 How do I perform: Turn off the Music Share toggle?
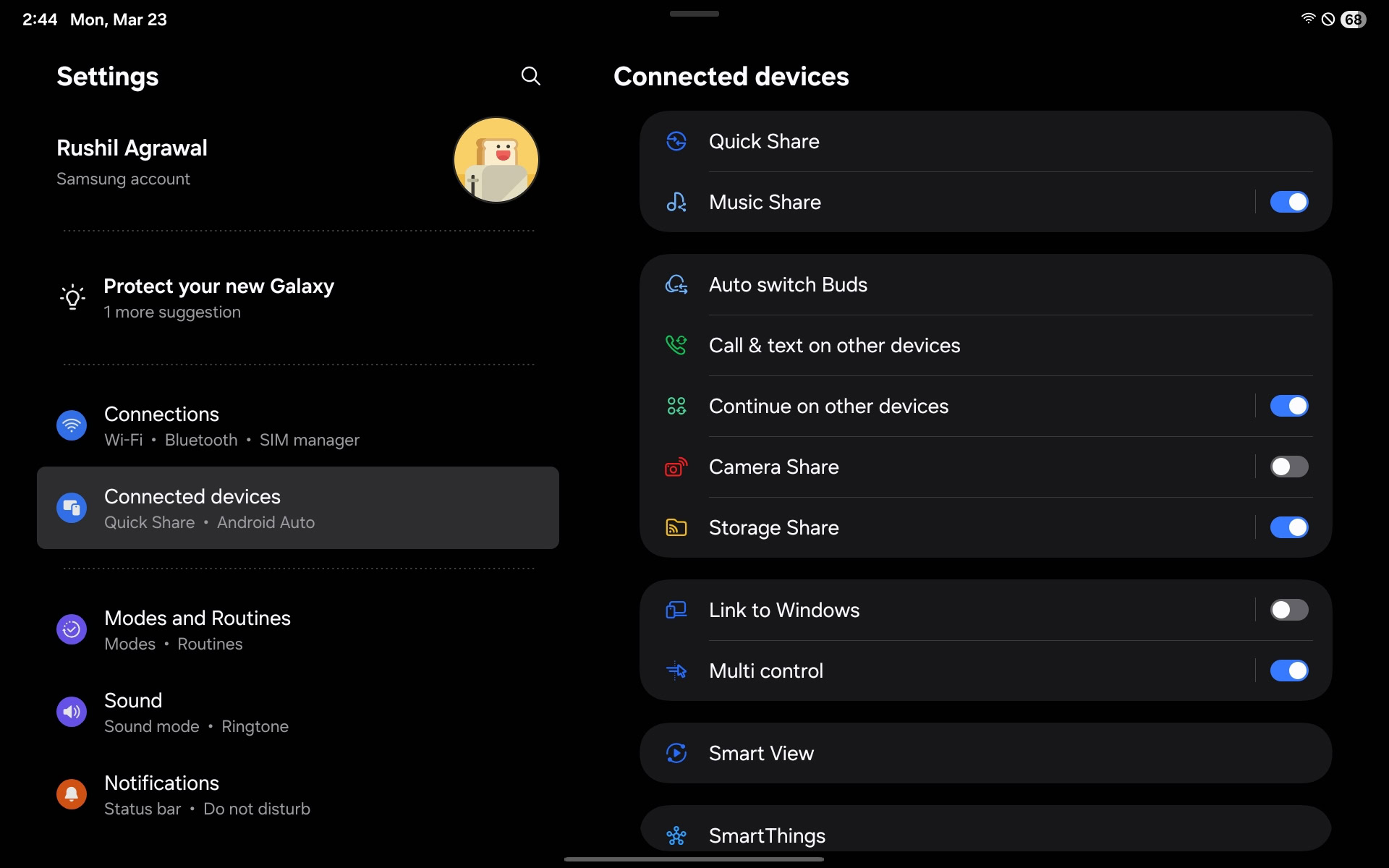[1289, 202]
